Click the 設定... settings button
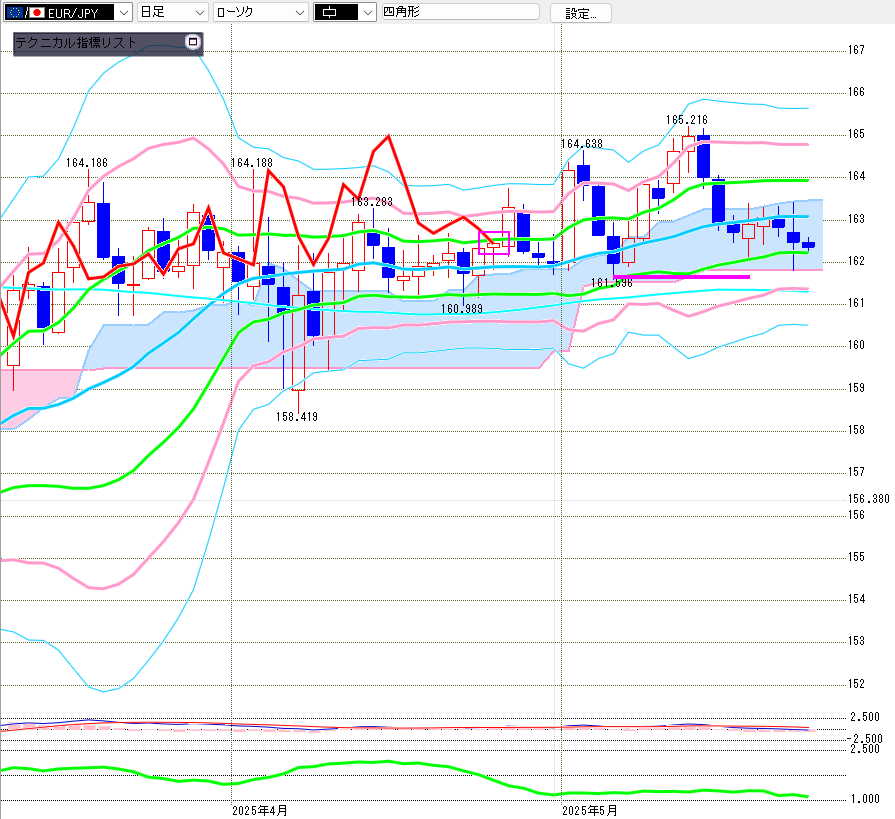 click(x=580, y=13)
